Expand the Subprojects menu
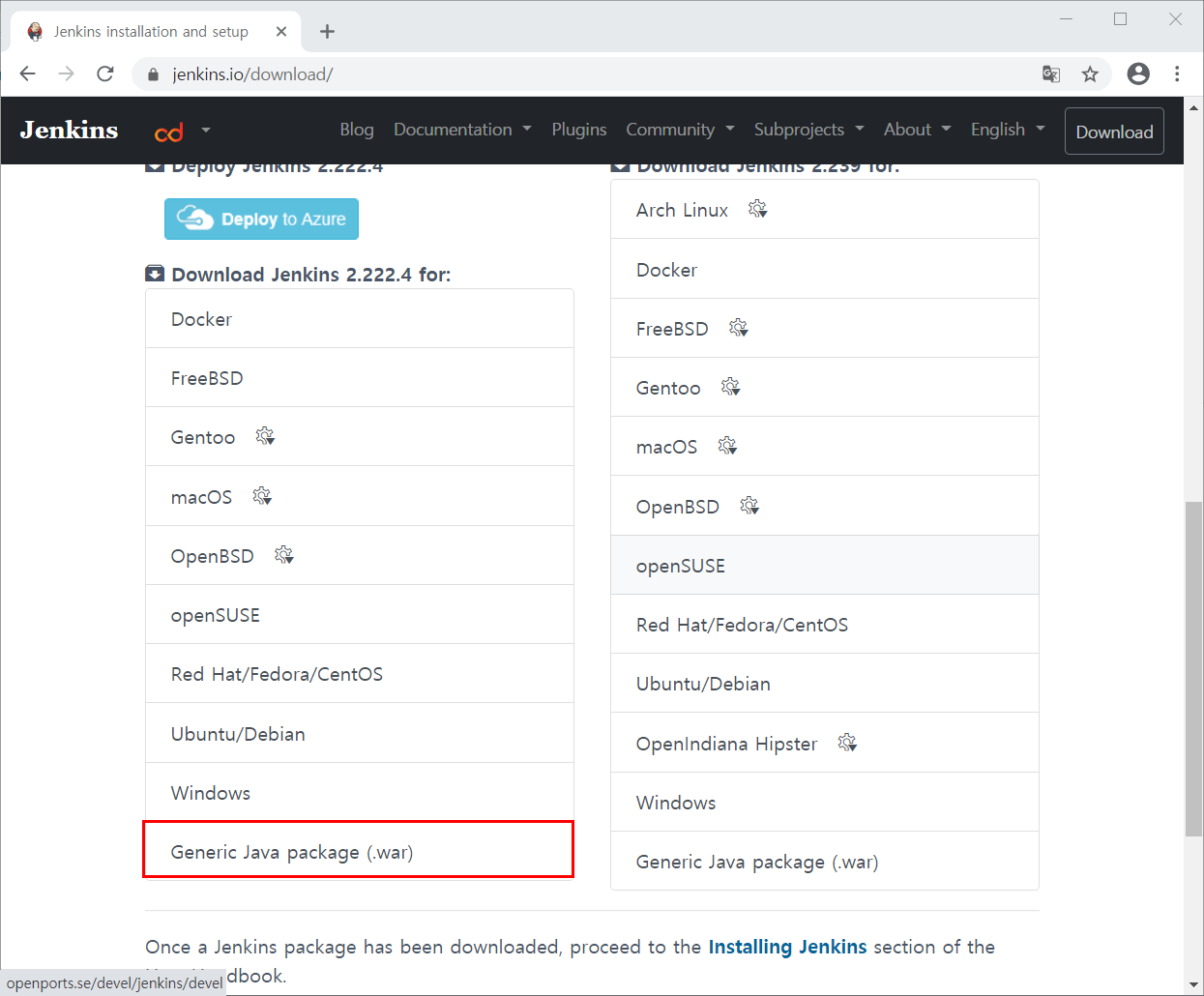1204x996 pixels. click(808, 130)
